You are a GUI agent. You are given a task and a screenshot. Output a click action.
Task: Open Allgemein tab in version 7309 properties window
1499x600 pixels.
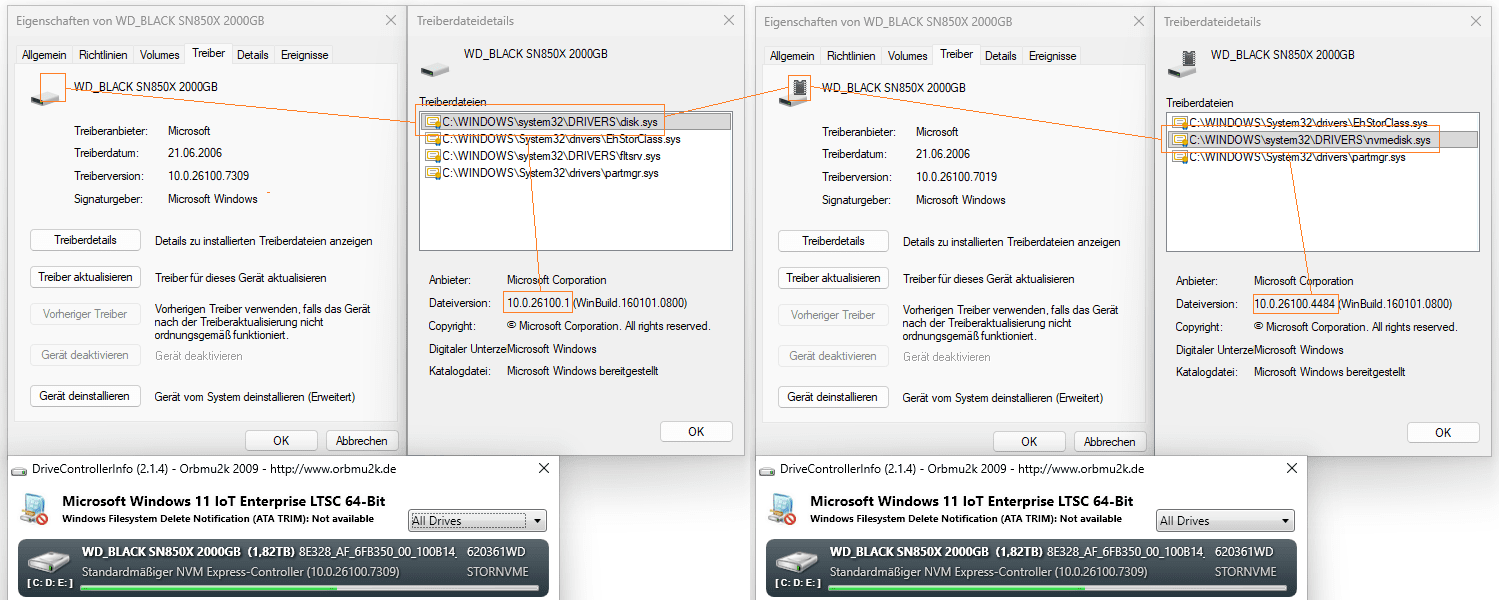[x=44, y=55]
